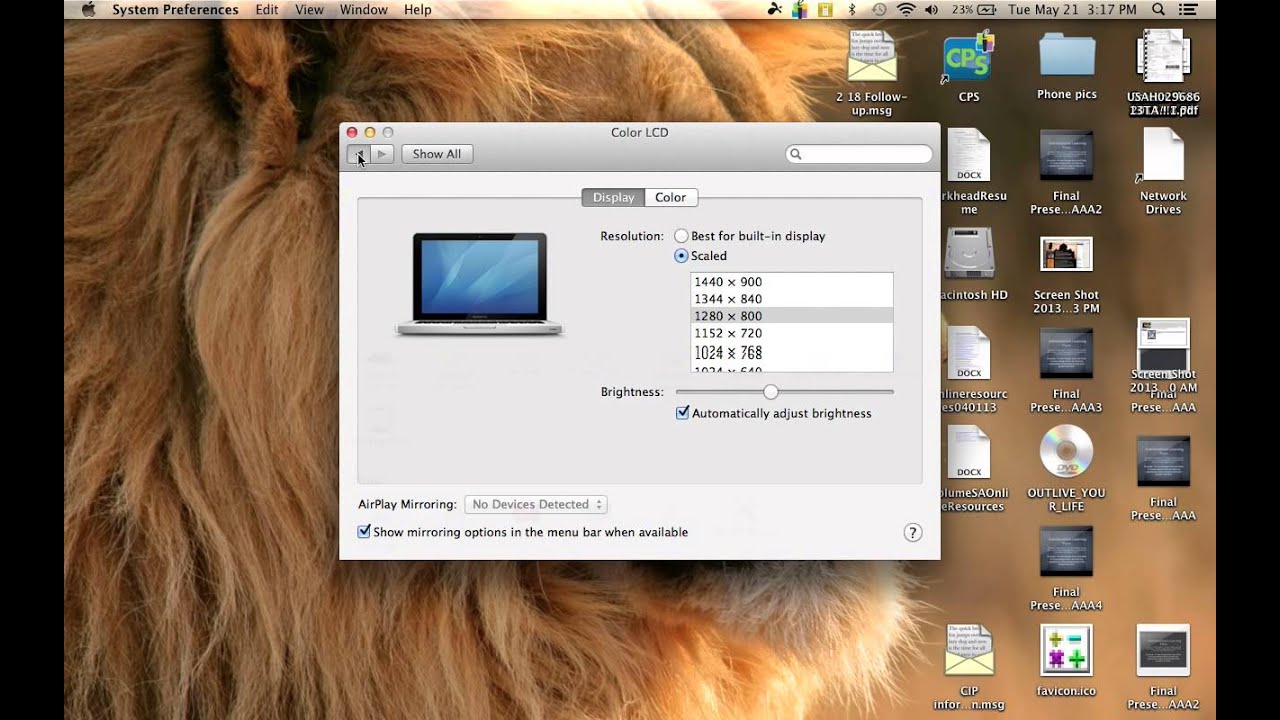The width and height of the screenshot is (1280, 720).
Task: Click the battery status icon
Action: coord(985,10)
